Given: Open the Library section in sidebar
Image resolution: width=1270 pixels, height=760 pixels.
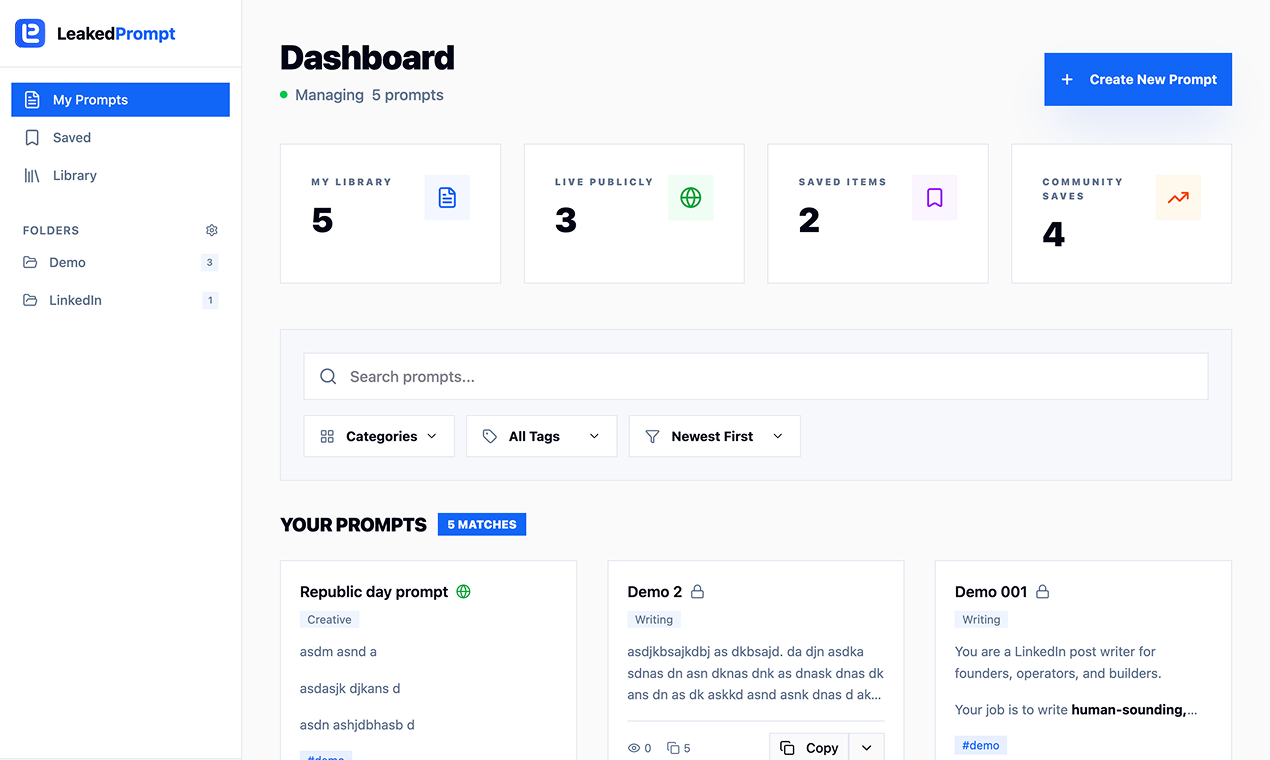Looking at the screenshot, I should click(77, 175).
